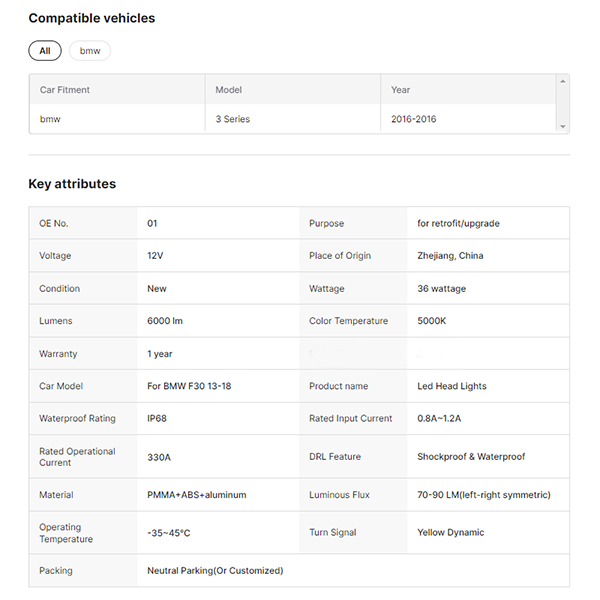600x600 pixels.
Task: Click the vehicles table scrollbar track
Action: point(563,104)
